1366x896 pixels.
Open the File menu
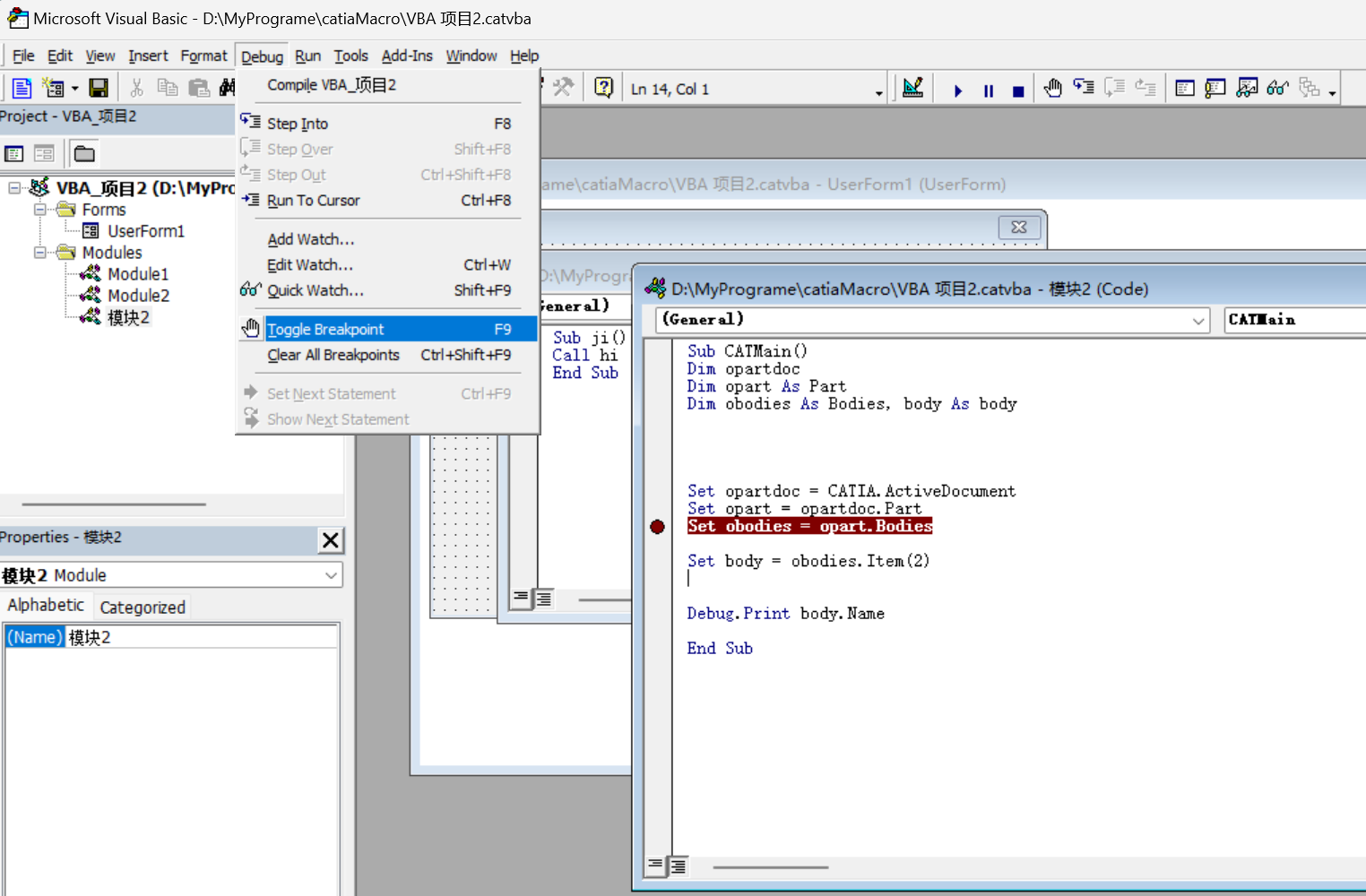tap(23, 56)
